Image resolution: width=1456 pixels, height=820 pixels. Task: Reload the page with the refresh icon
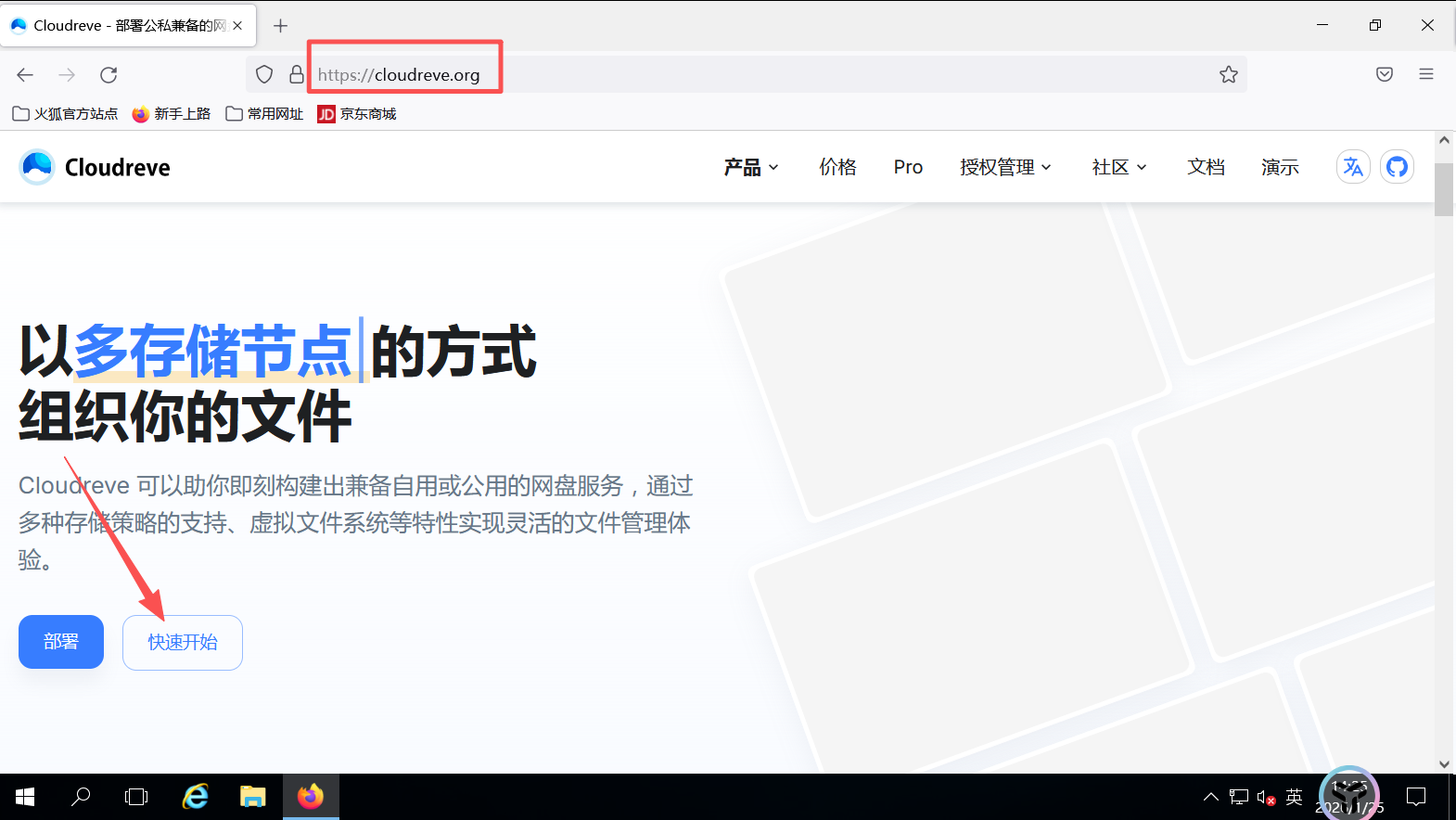(x=109, y=75)
